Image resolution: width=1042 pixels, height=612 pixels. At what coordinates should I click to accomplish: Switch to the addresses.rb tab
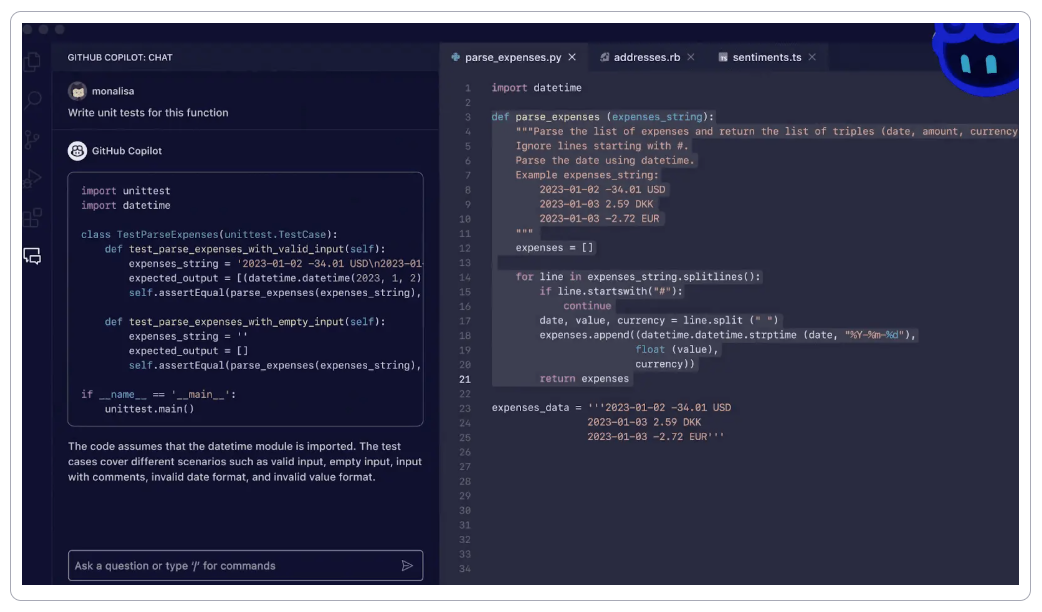click(x=645, y=57)
